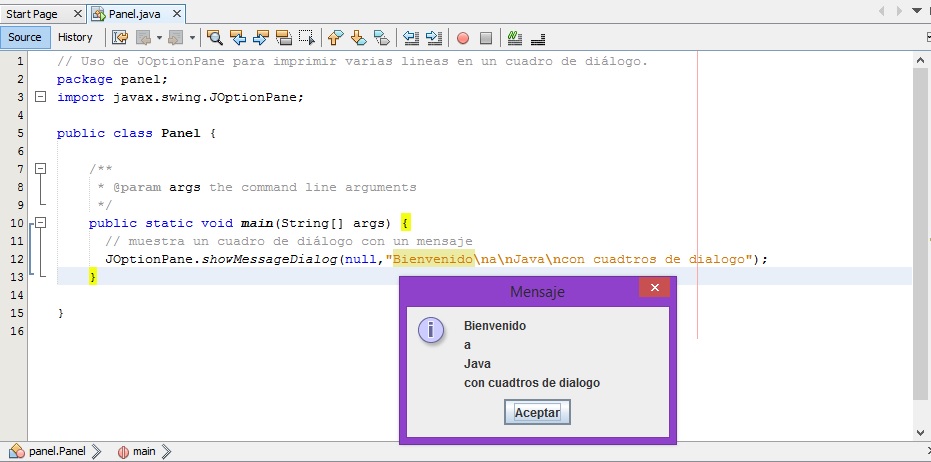Screen dimensions: 931x462
Task: Click Shift Line Right icon
Action: [x=433, y=38]
